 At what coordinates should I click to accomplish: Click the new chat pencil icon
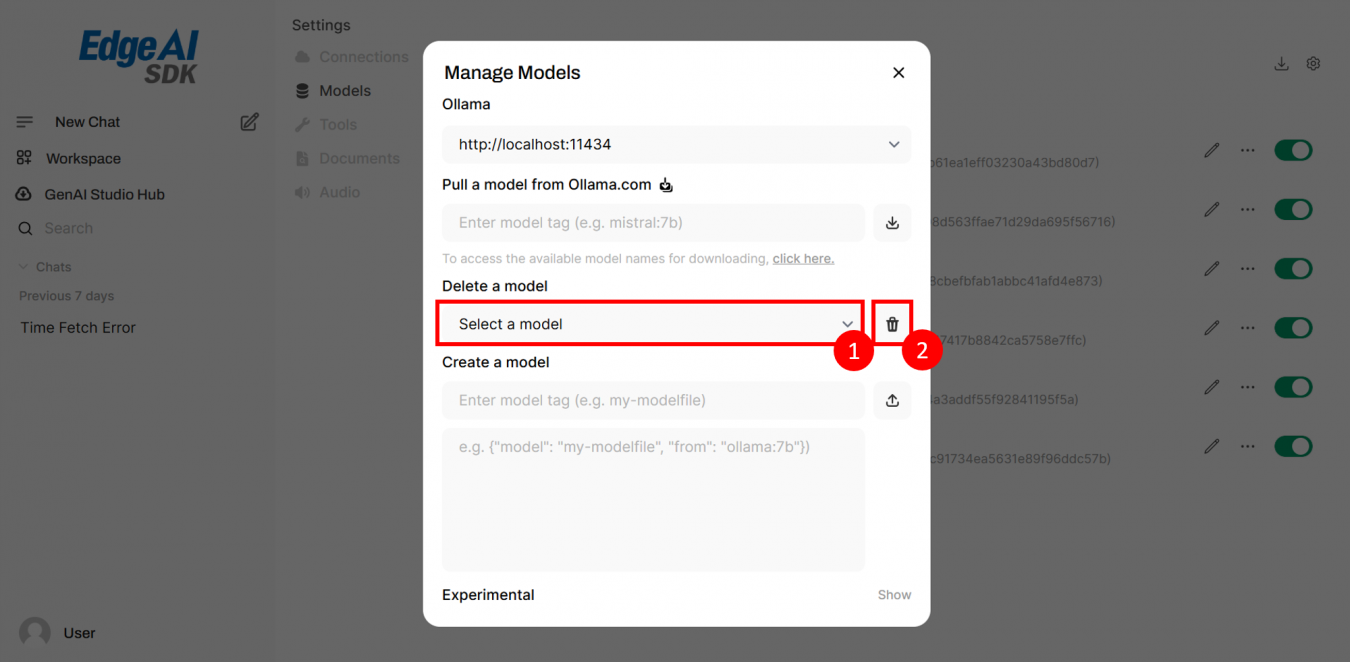[249, 122]
